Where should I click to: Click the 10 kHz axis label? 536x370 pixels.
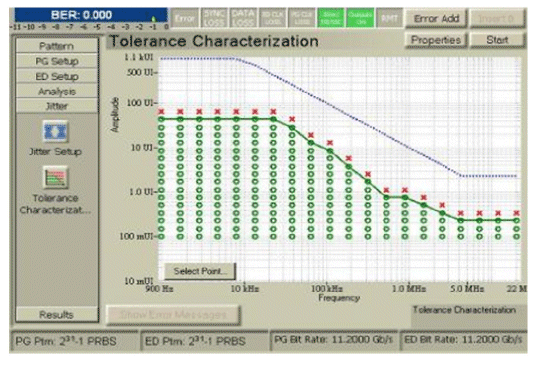pos(245,289)
